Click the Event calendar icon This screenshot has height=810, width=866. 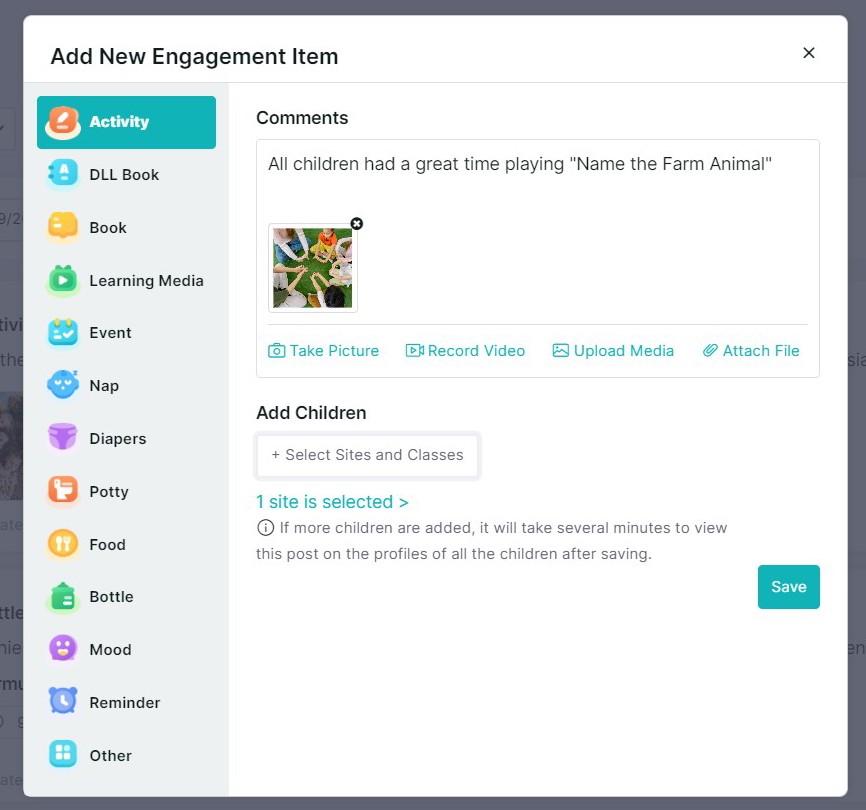click(x=63, y=332)
